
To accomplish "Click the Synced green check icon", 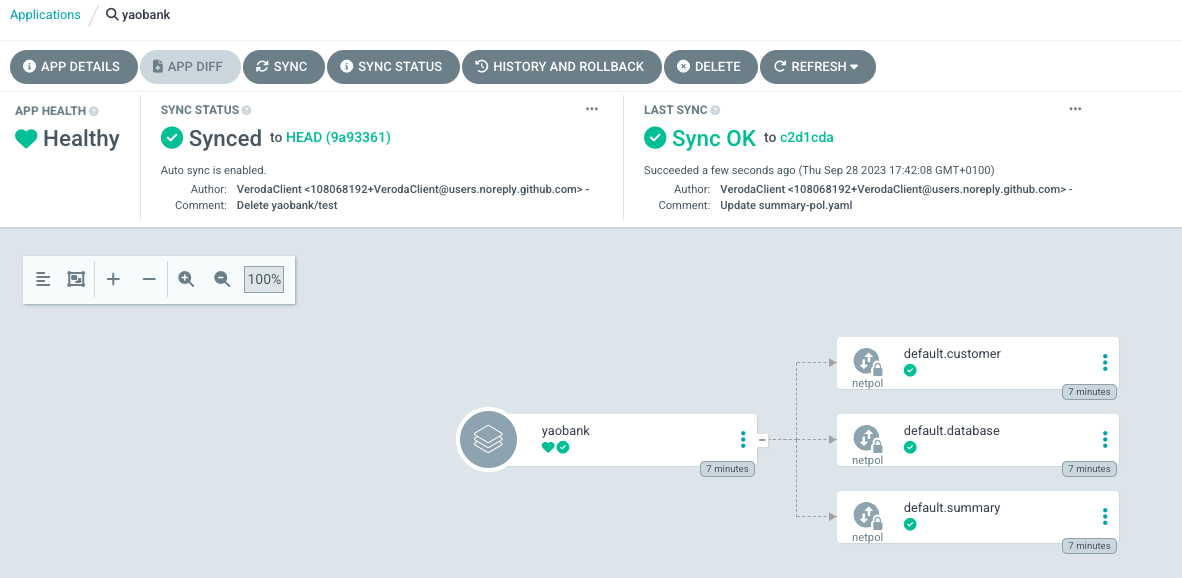I will 172,138.
